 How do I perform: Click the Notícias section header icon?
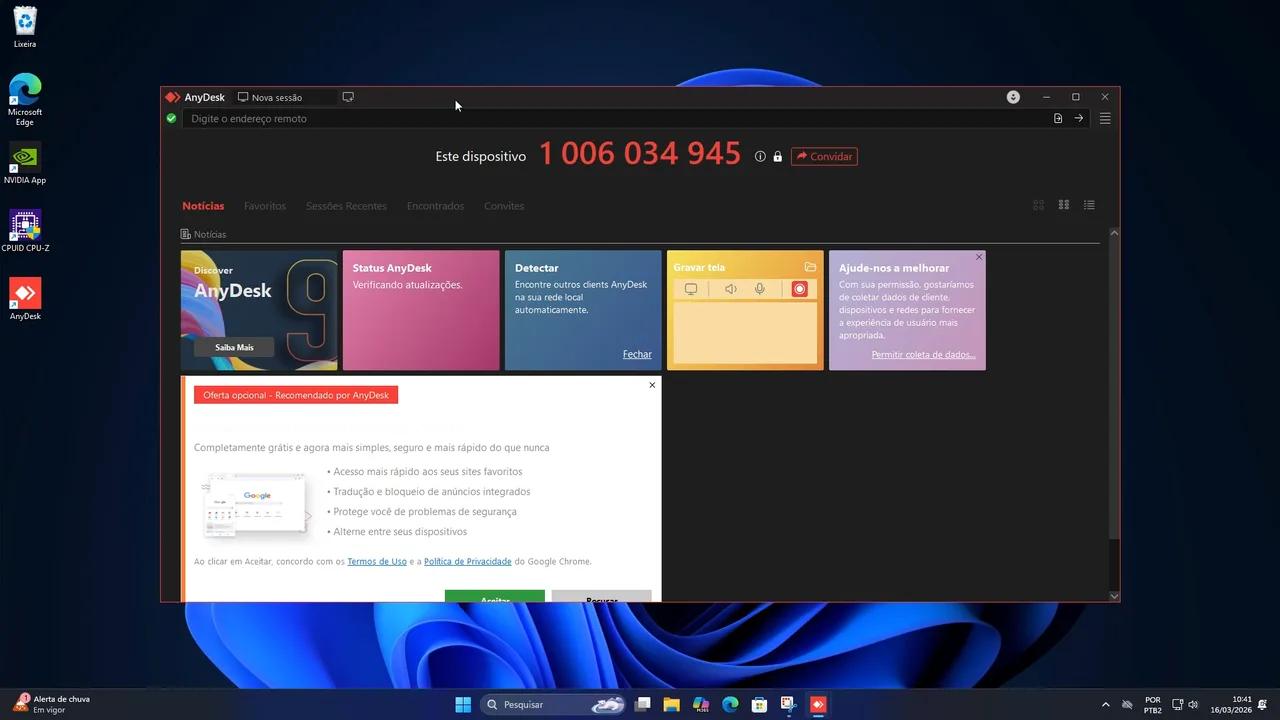pos(186,234)
